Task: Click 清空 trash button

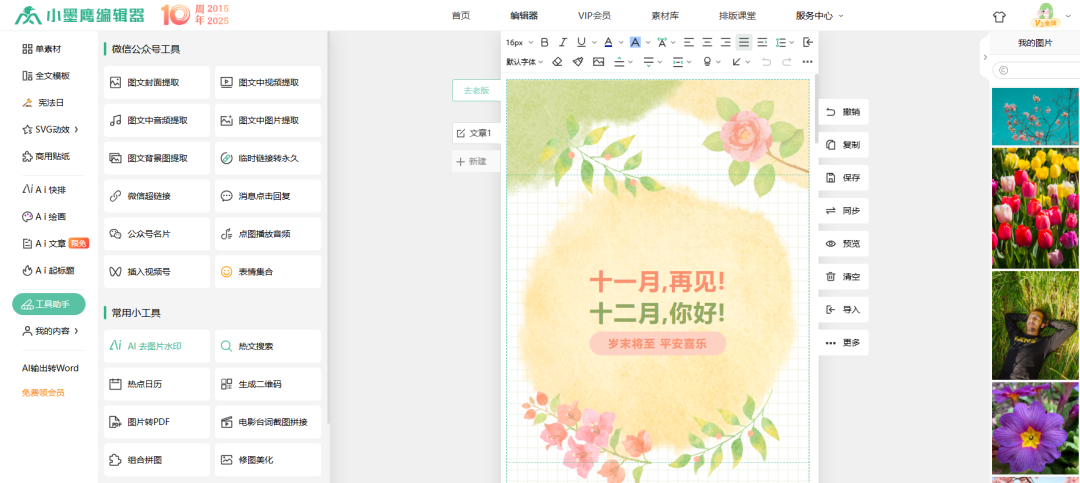Action: tap(844, 276)
